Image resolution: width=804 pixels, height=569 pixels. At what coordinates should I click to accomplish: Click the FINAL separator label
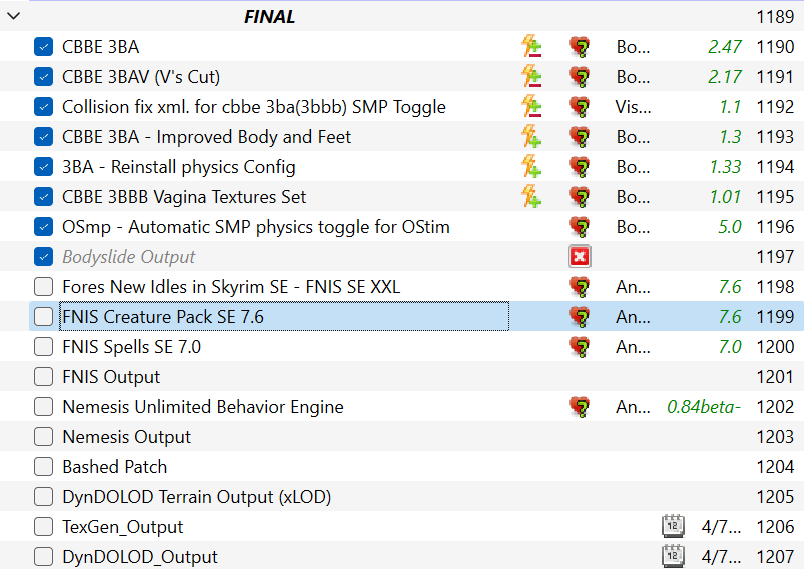(x=269, y=16)
